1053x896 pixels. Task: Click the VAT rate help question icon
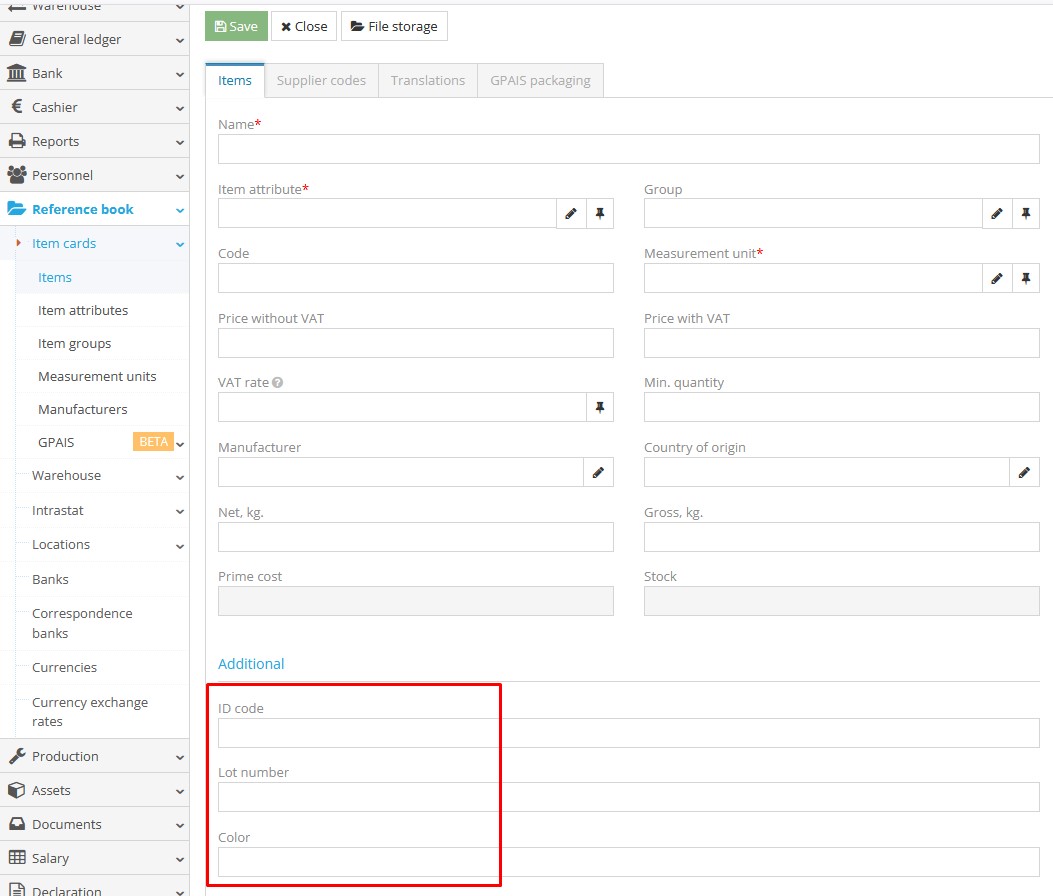click(277, 383)
